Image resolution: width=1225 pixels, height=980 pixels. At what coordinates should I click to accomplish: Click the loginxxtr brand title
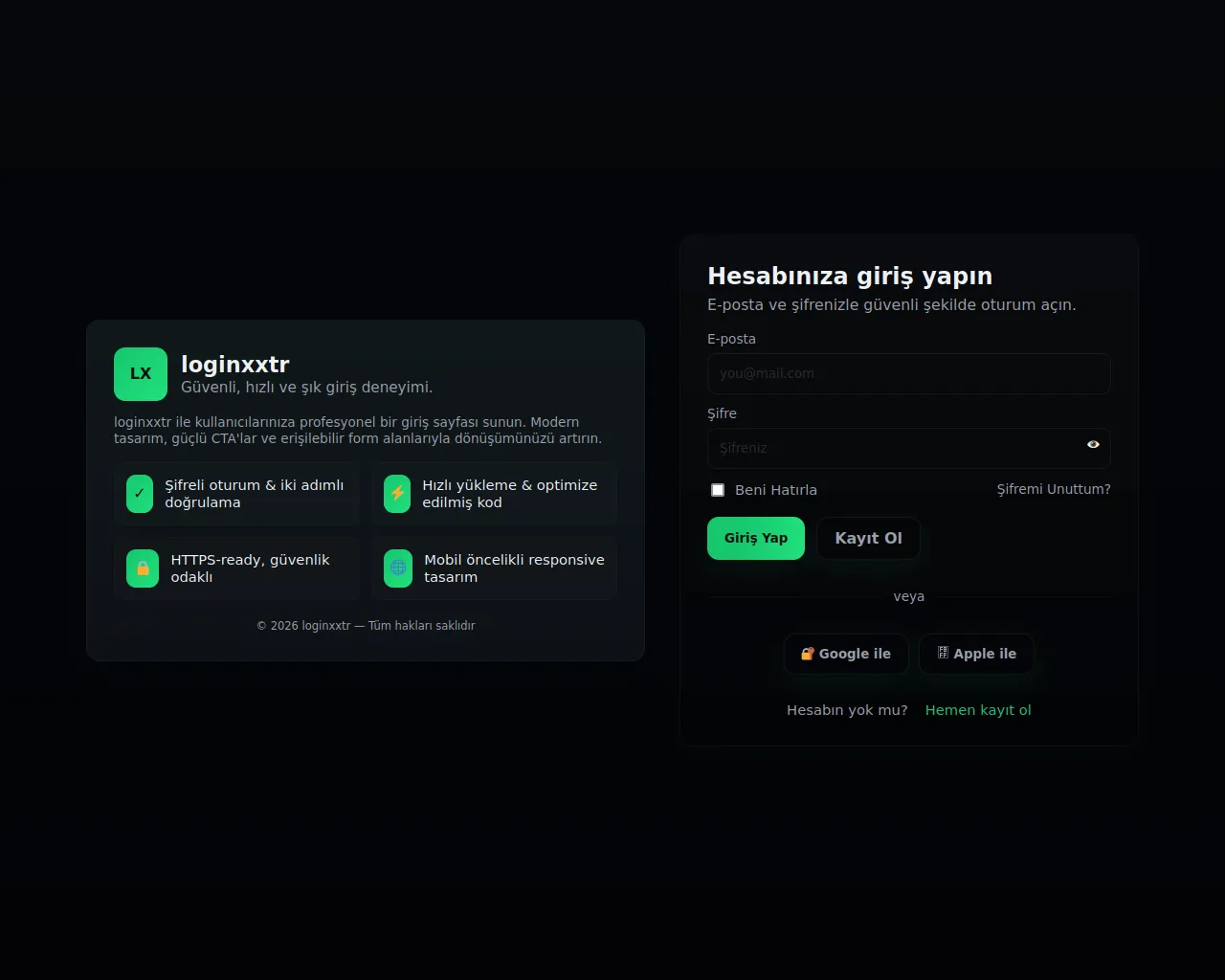(x=235, y=365)
